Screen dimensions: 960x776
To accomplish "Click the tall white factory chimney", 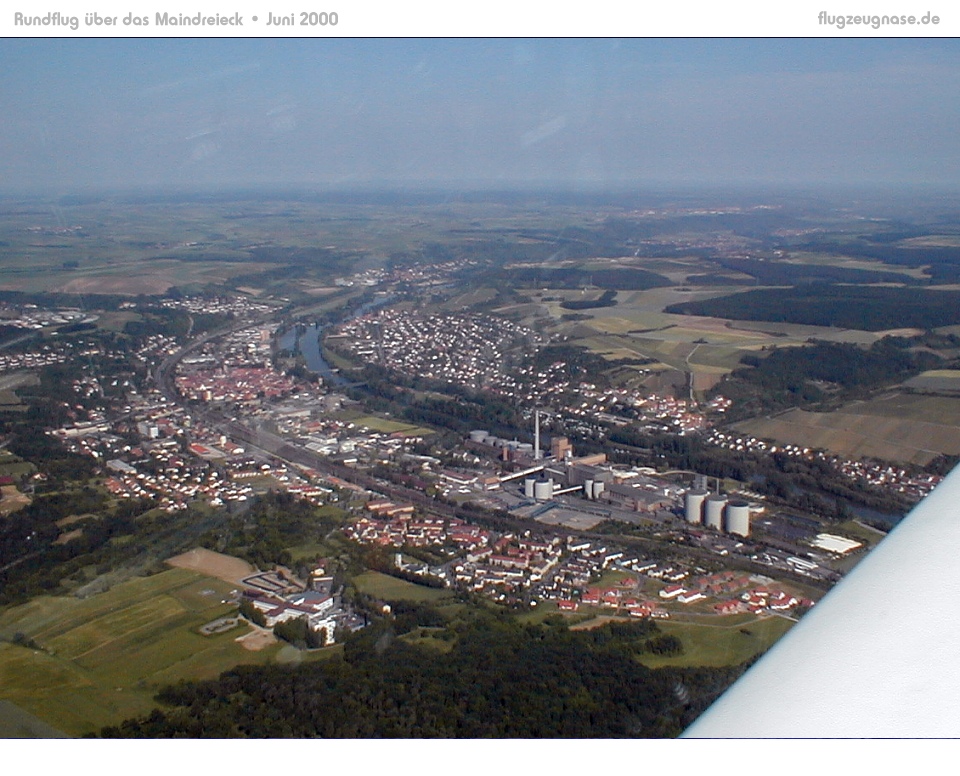I will 537,435.
